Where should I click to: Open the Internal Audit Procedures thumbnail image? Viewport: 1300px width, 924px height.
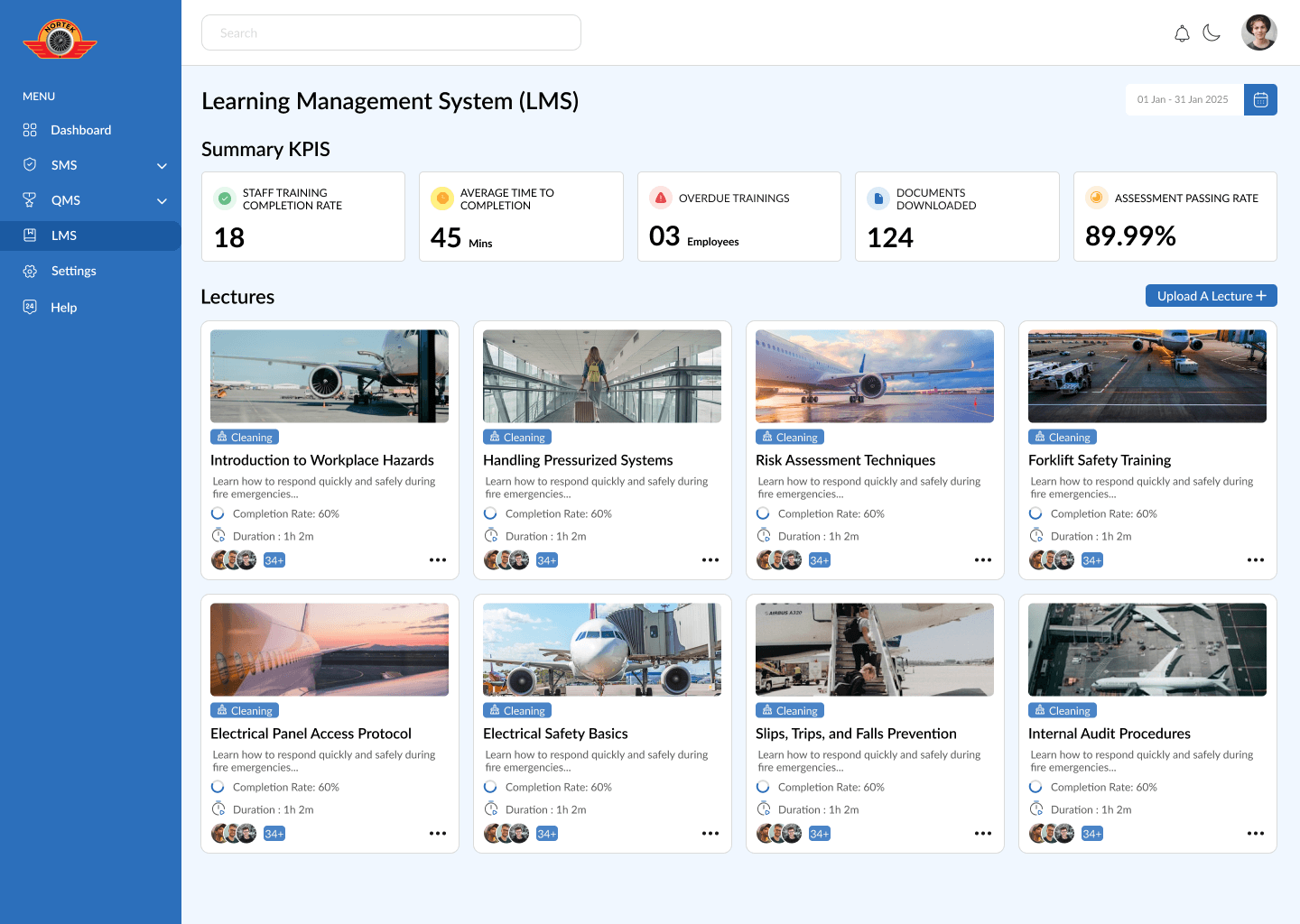[x=1147, y=650]
